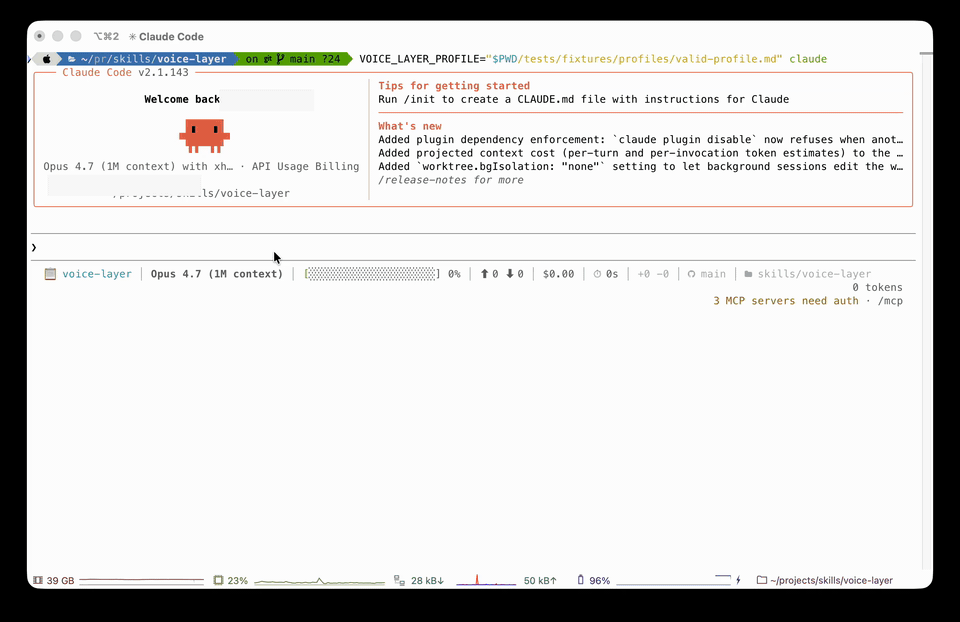This screenshot has height=622, width=960.
Task: Click the 'voice-layer' project name in the status line
Action: pyautogui.click(x=97, y=274)
